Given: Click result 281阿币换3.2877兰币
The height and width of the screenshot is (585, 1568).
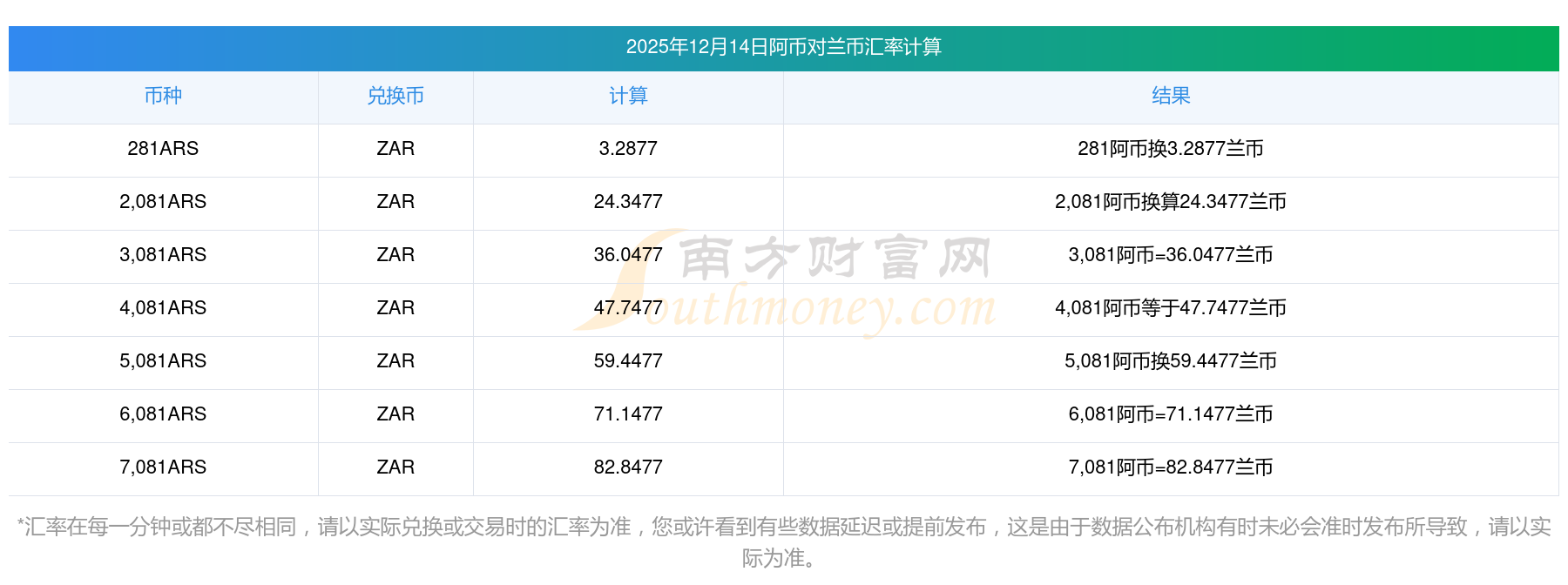Looking at the screenshot, I should coord(1171,149).
